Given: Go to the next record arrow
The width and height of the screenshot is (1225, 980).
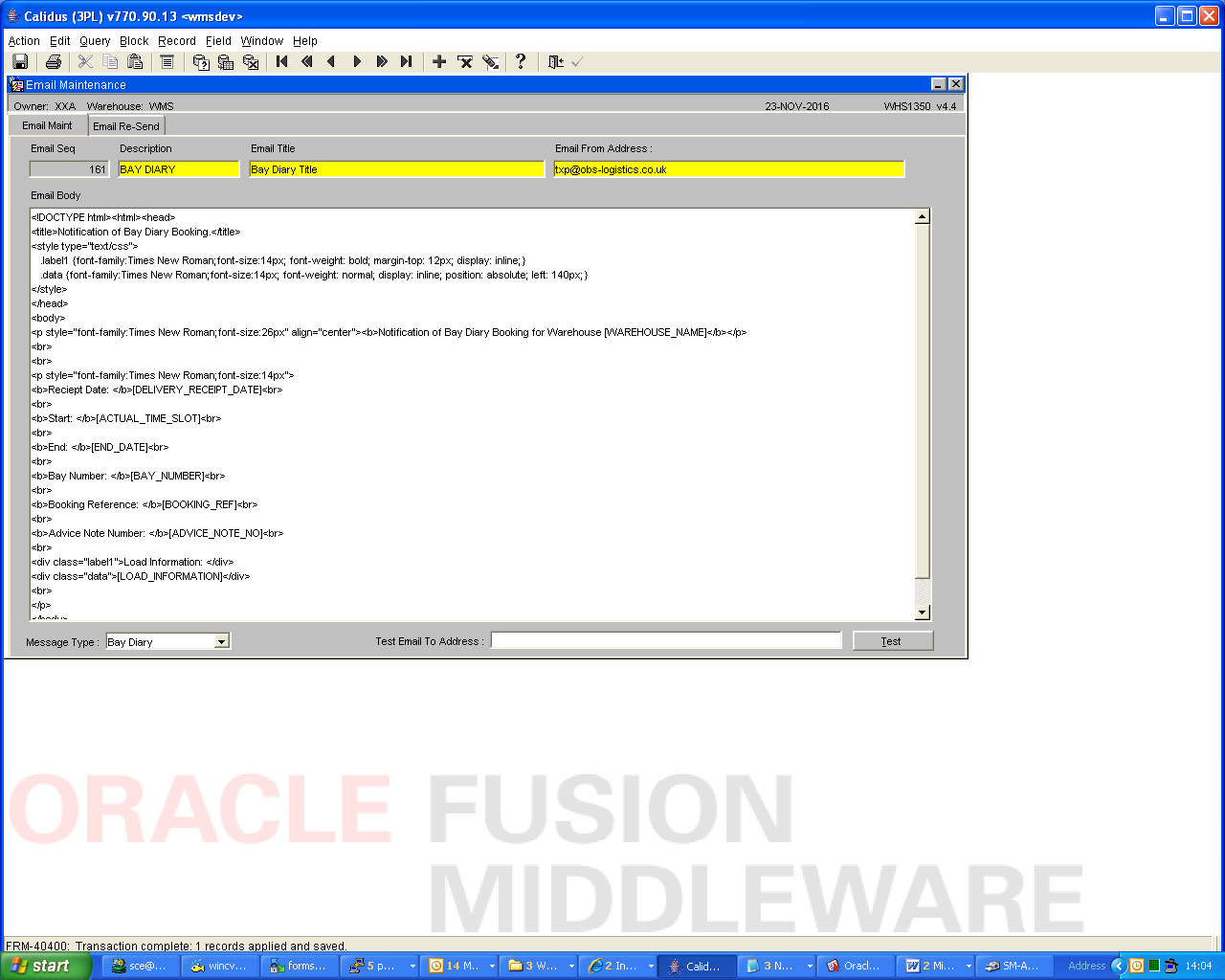Looking at the screenshot, I should (357, 61).
